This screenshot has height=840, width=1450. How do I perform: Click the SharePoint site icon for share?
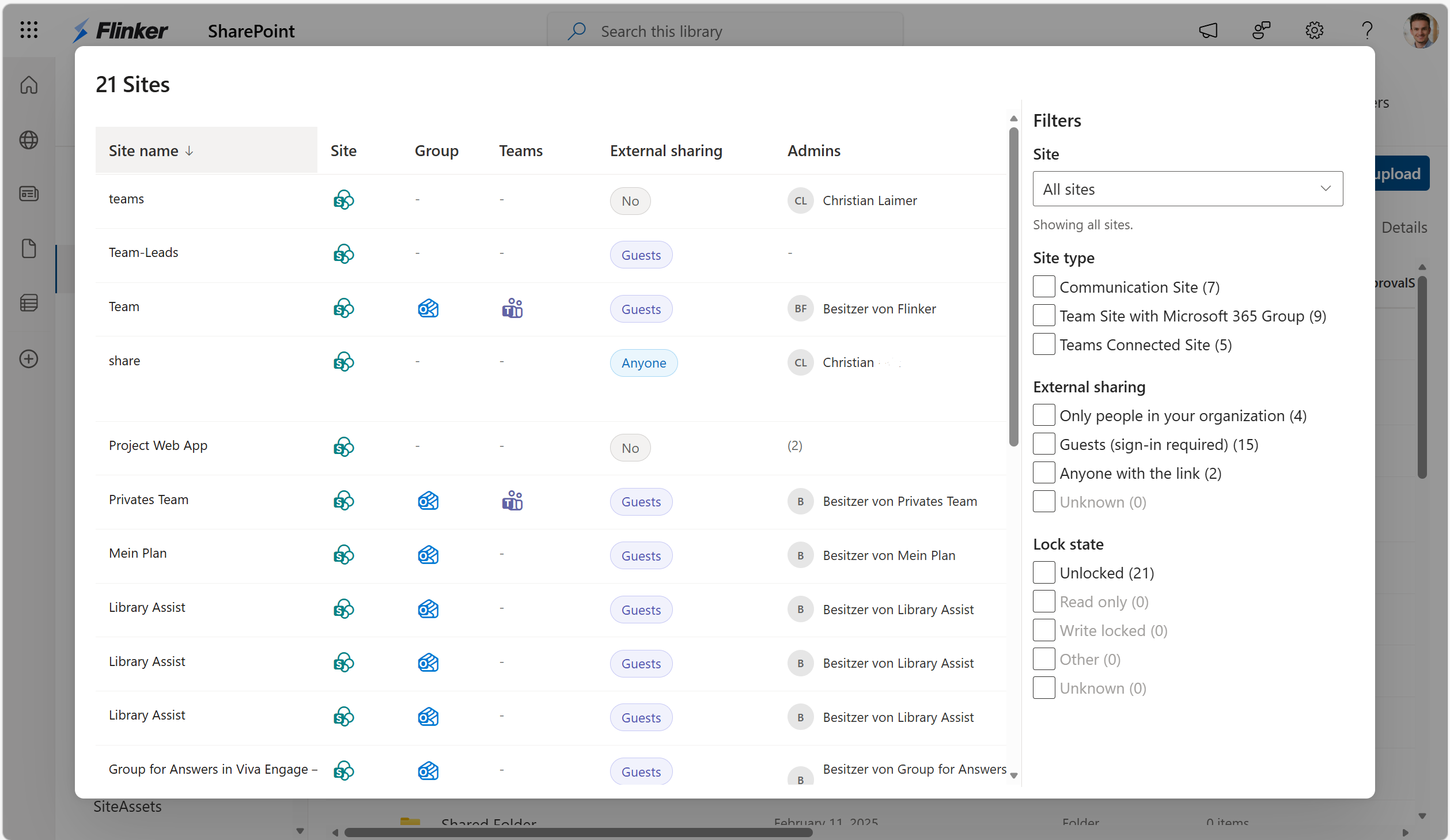[x=343, y=362]
